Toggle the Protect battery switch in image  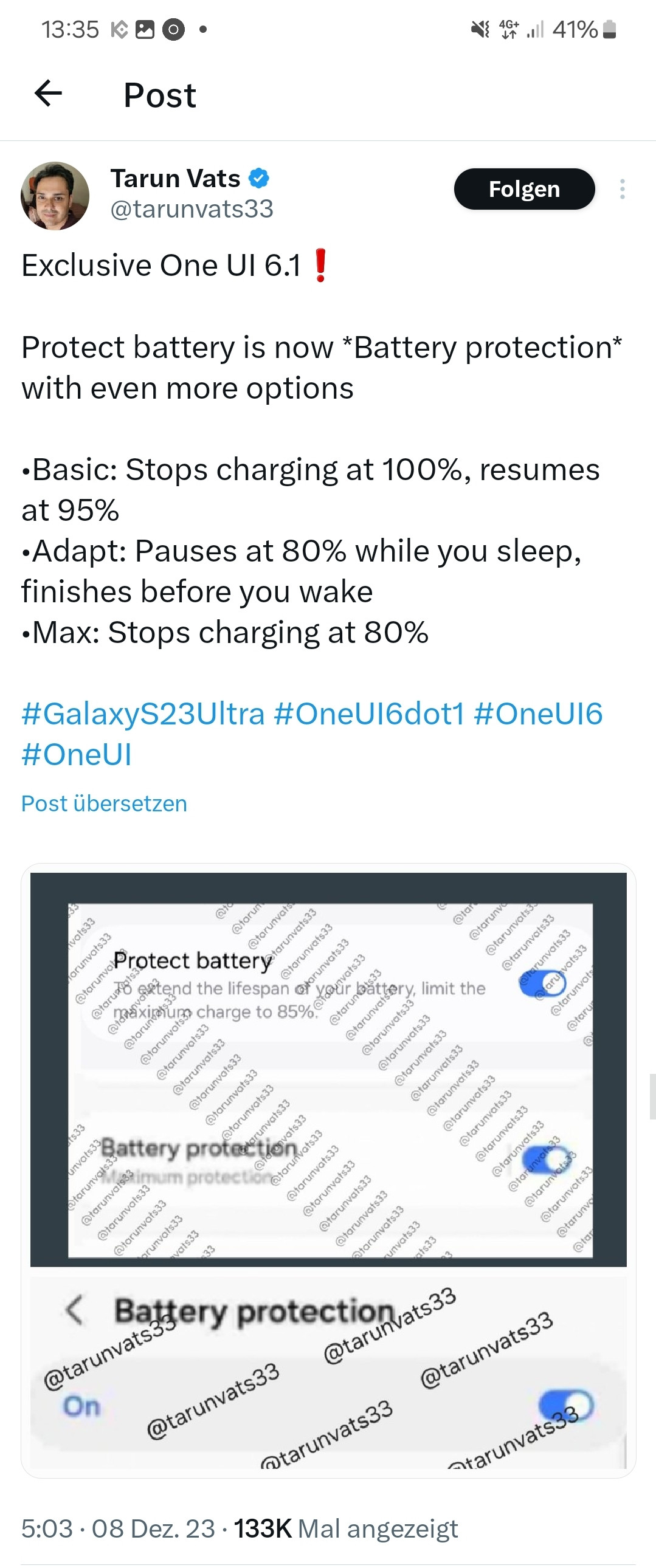click(x=542, y=983)
